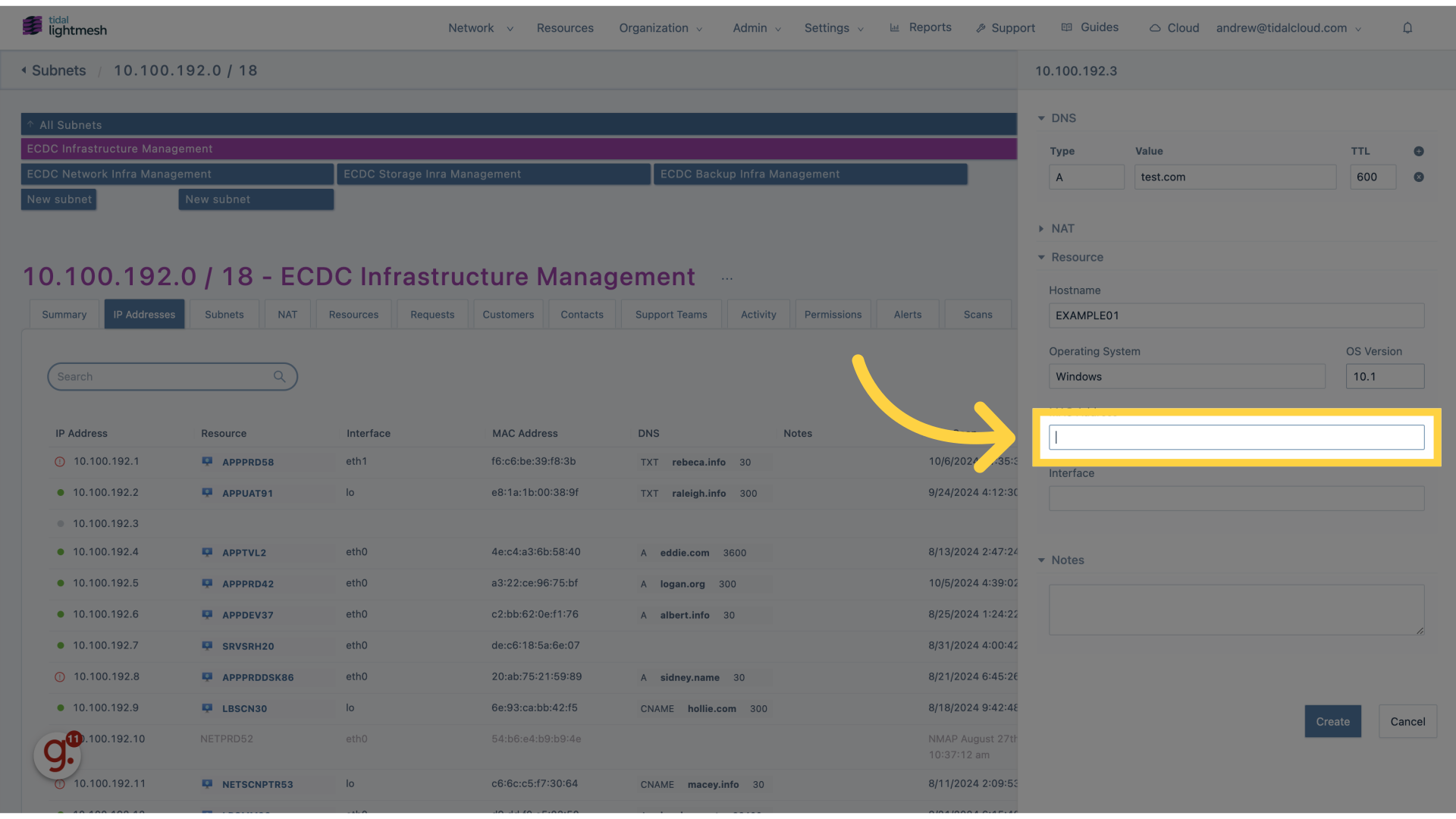Remove the test.com DNS record
The width and height of the screenshot is (1456, 819).
(1419, 177)
